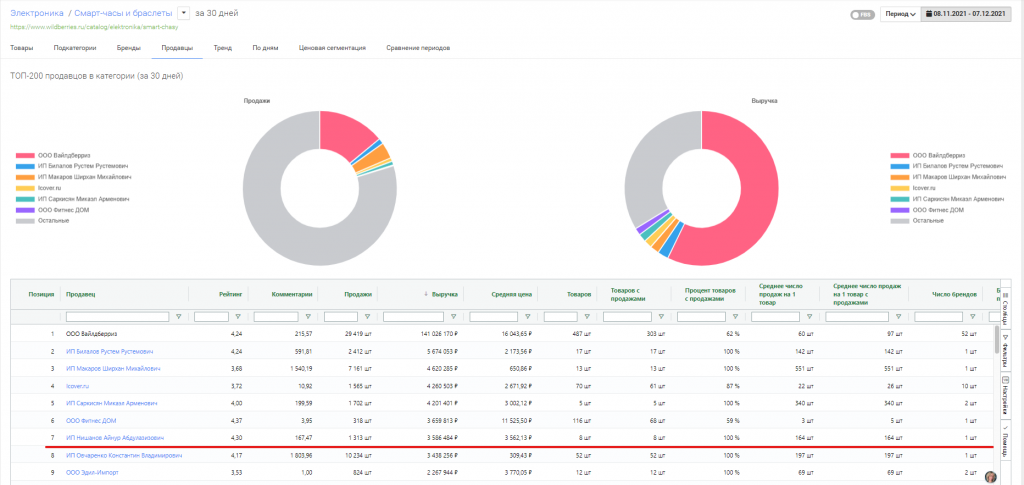Click the filter funnel under Средняя цена column
The image size is (1024, 485).
coord(528,317)
